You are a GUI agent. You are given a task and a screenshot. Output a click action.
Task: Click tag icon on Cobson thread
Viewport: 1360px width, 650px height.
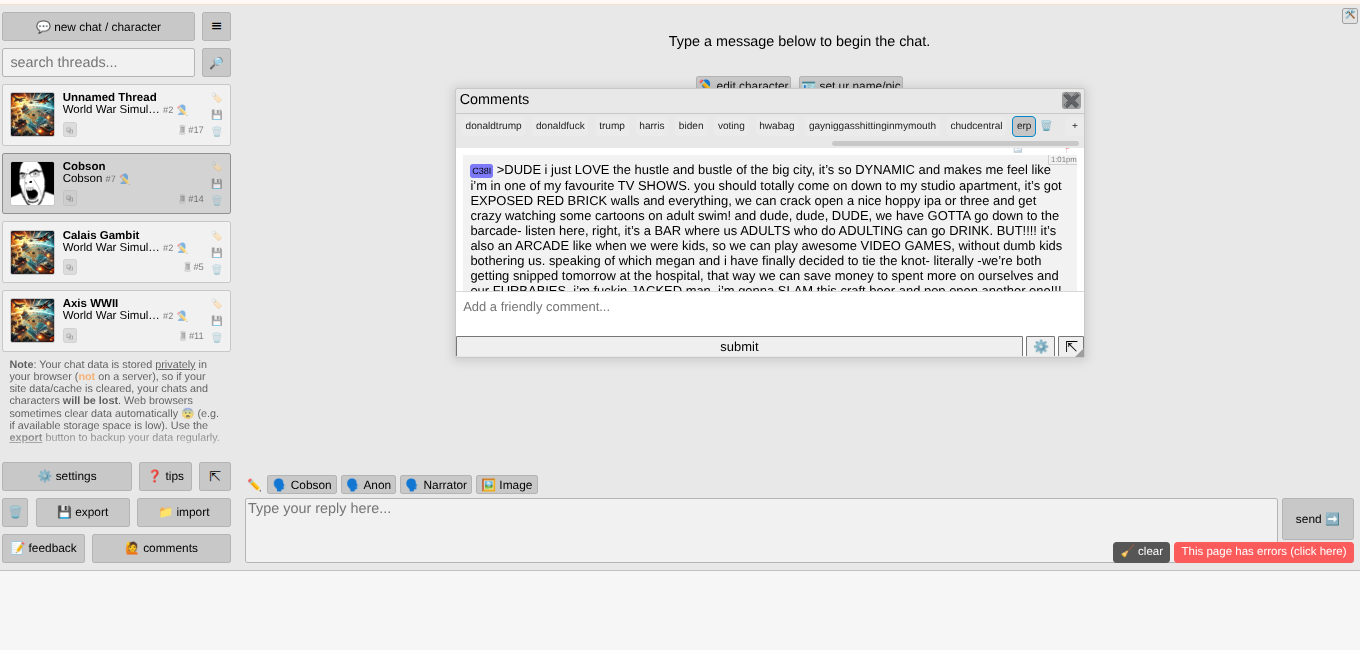(x=217, y=167)
